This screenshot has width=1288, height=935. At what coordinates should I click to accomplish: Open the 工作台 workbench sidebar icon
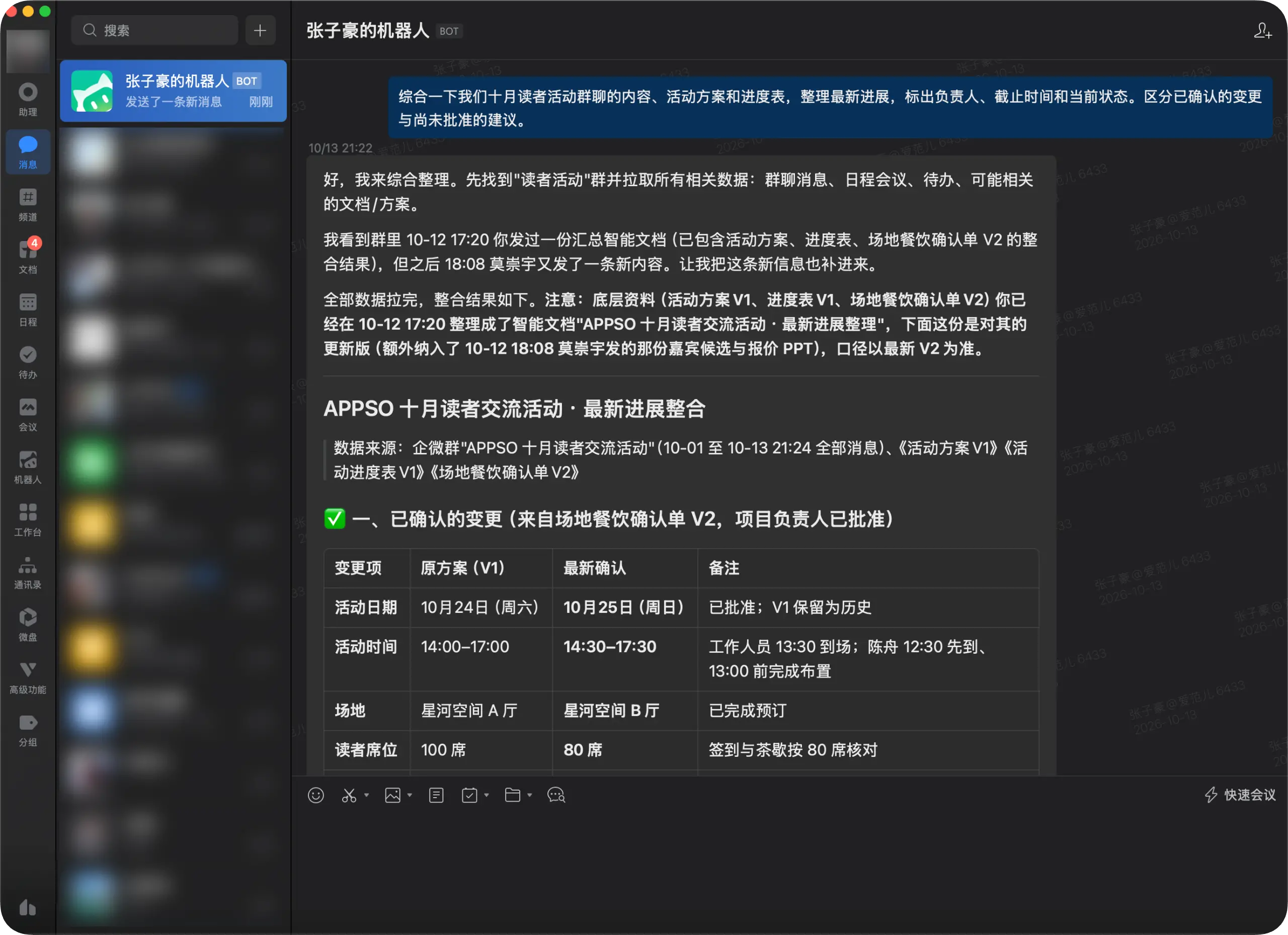pos(28,520)
